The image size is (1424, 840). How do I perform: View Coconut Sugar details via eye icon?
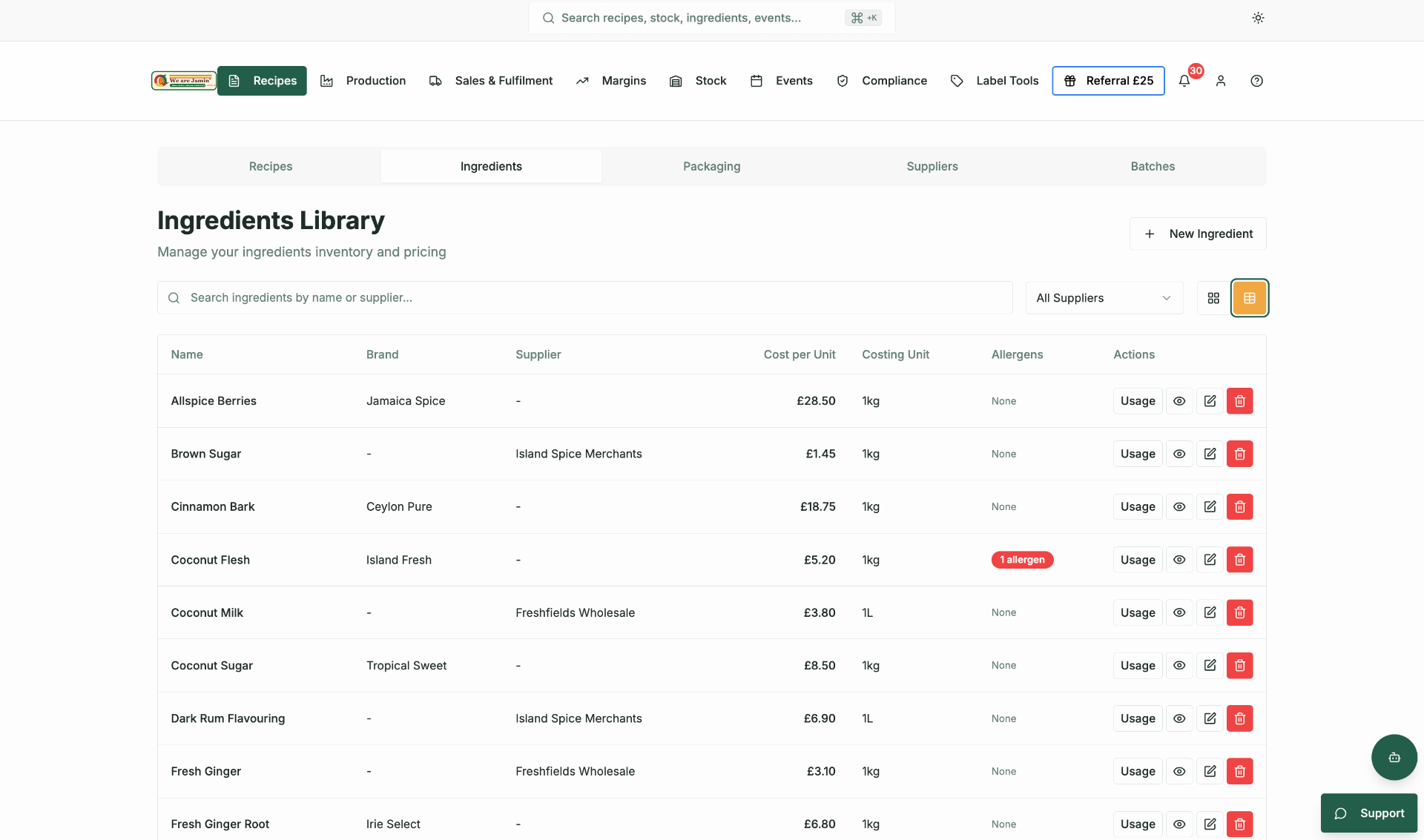[1179, 665]
